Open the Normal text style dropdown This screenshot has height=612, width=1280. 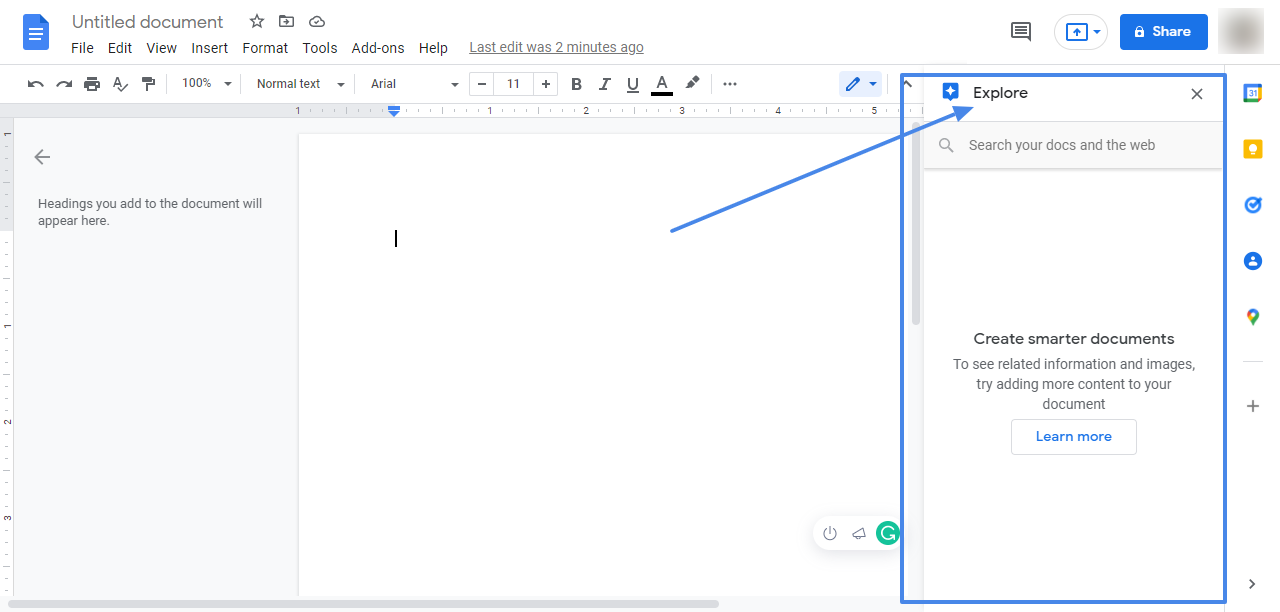click(300, 84)
